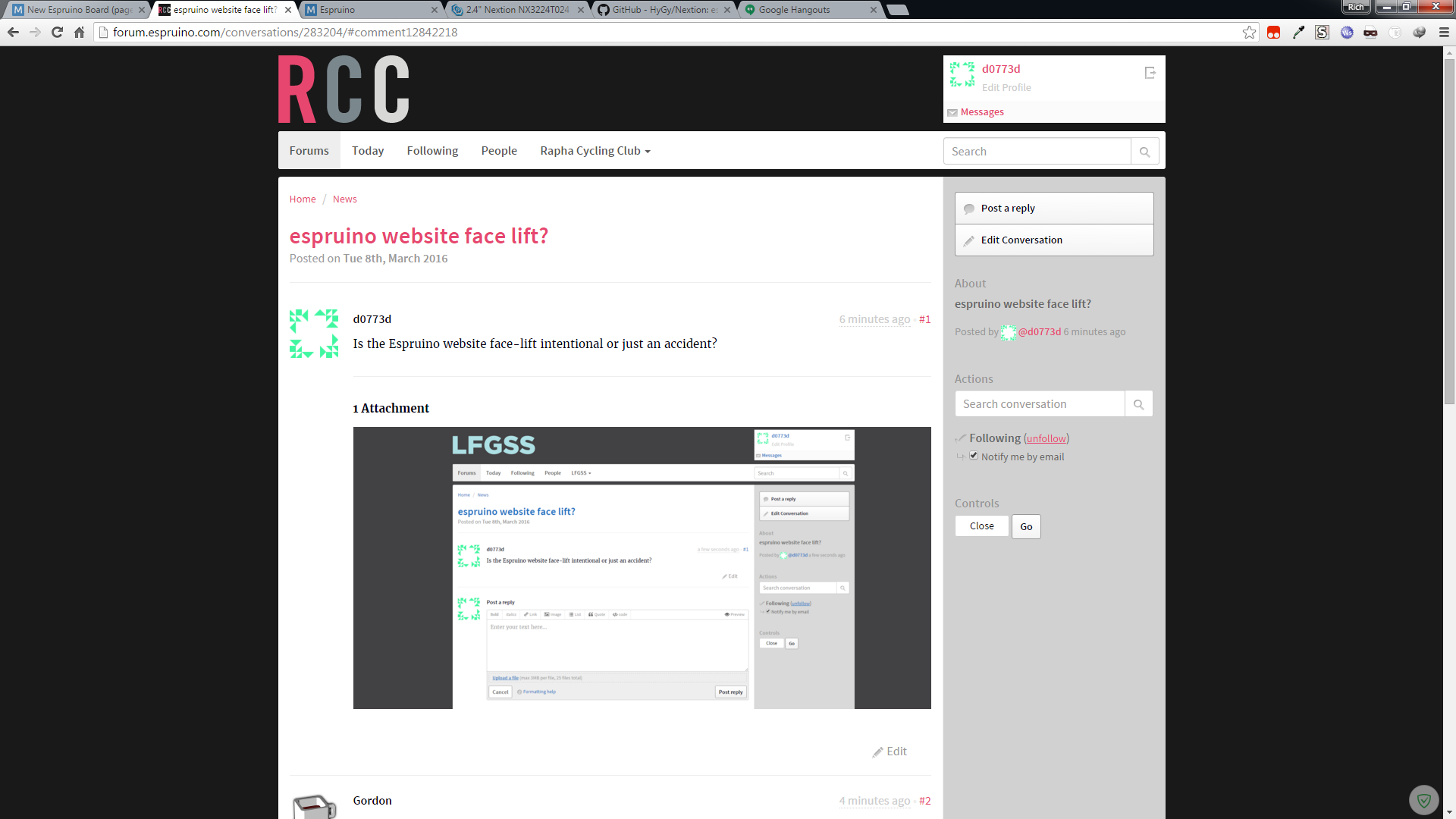1456x819 pixels.
Task: Click the Close control button
Action: coord(982,526)
